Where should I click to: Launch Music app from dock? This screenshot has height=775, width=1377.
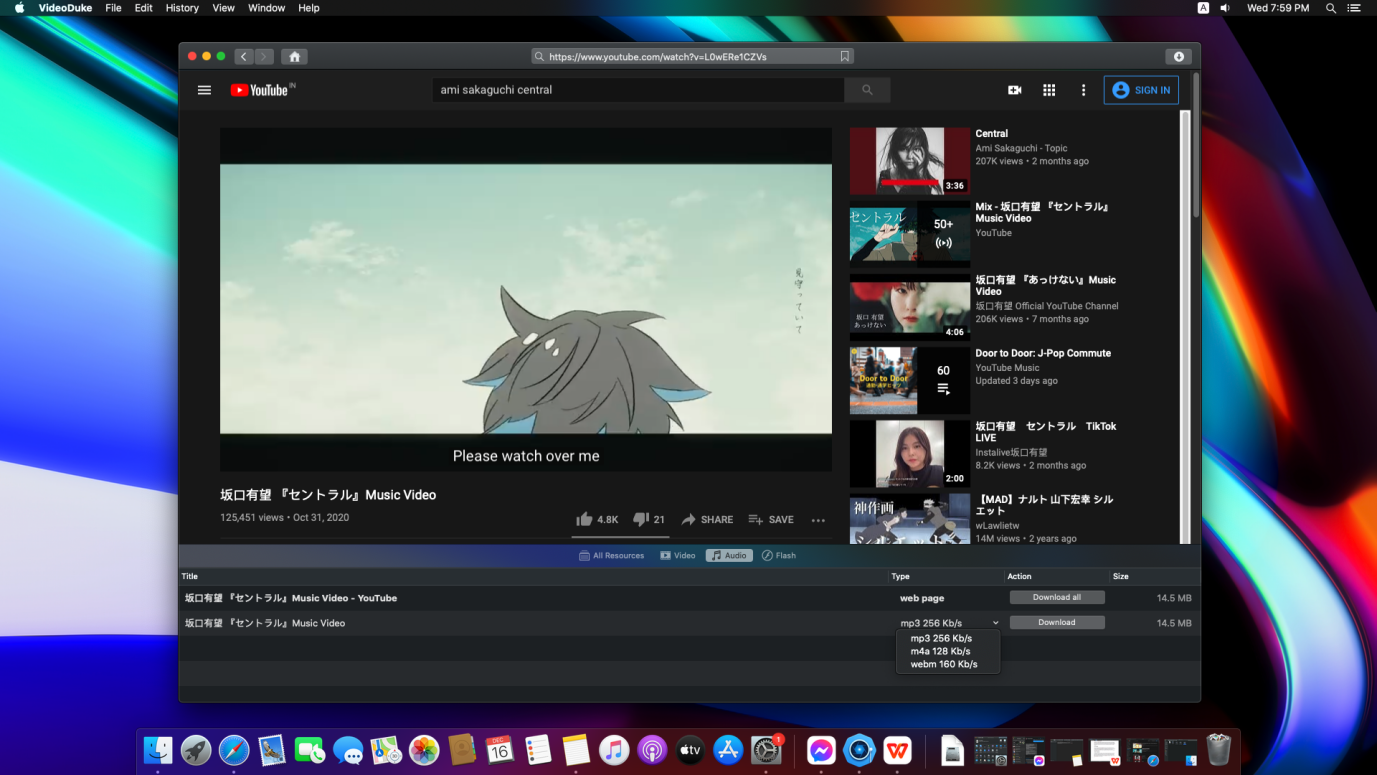(614, 750)
